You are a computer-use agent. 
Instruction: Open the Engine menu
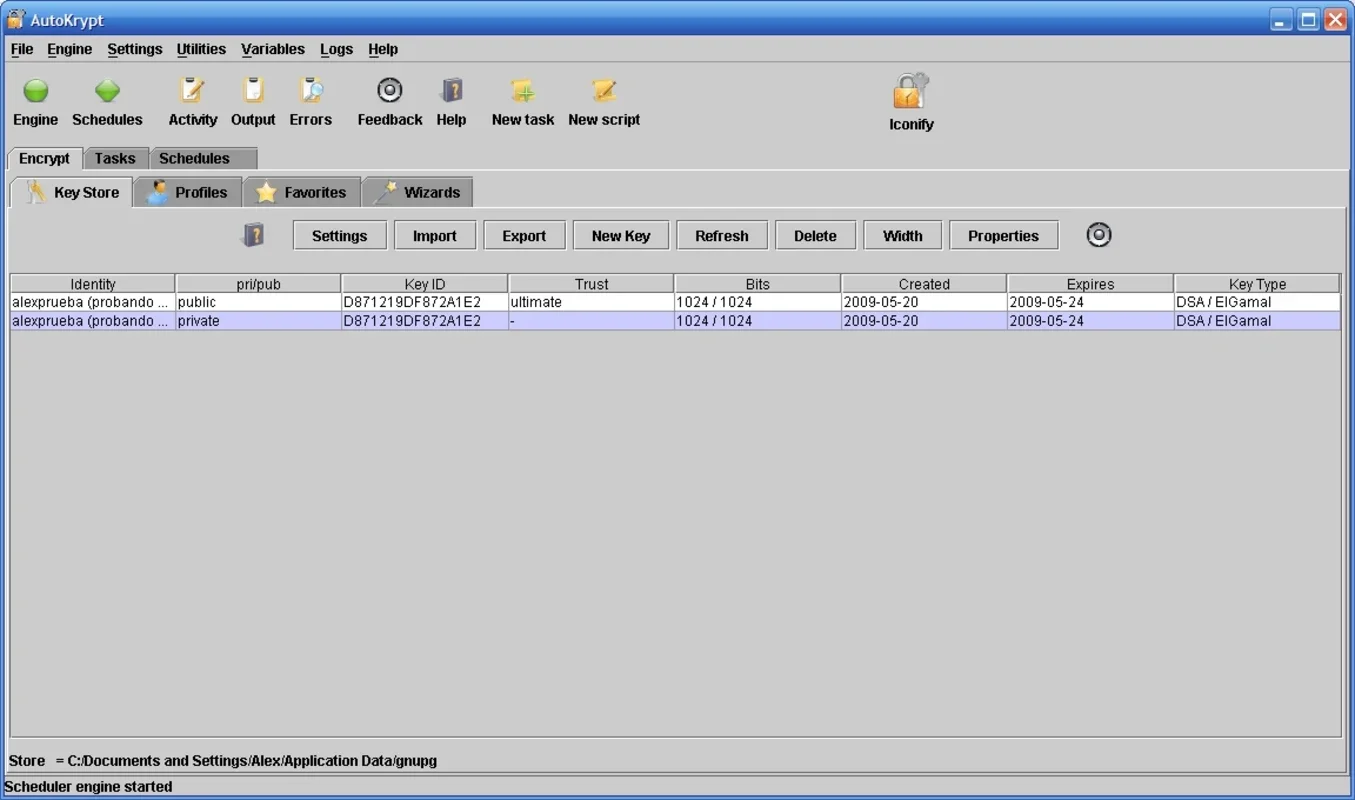(69, 49)
